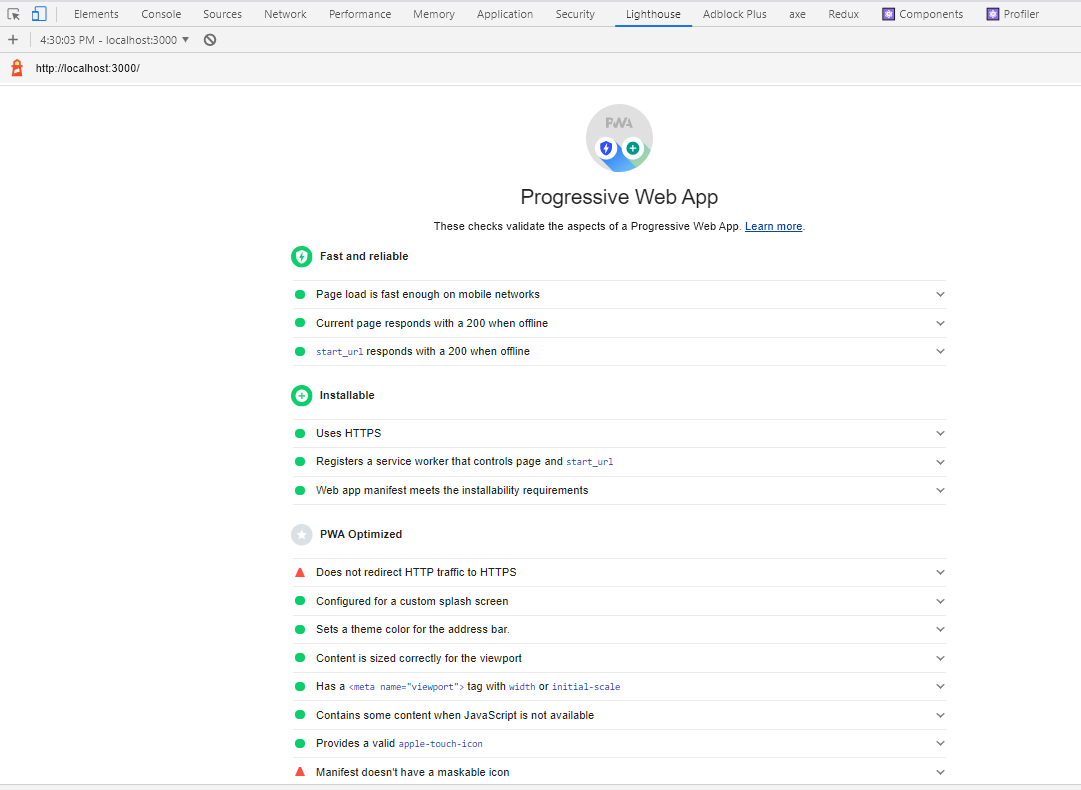
Task: Open the Redux tab
Action: (x=843, y=14)
